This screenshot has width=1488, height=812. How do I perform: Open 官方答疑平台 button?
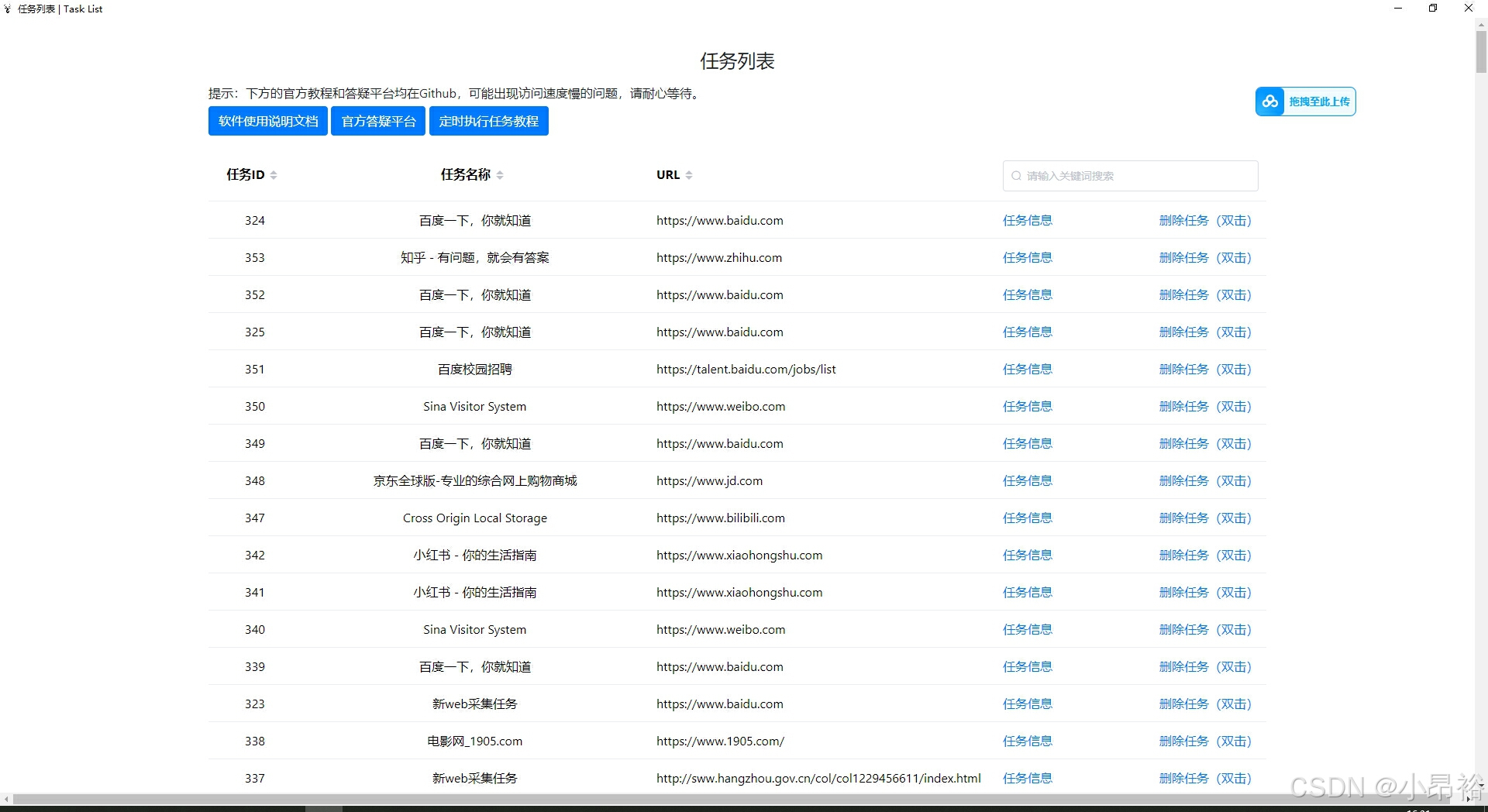coord(378,121)
